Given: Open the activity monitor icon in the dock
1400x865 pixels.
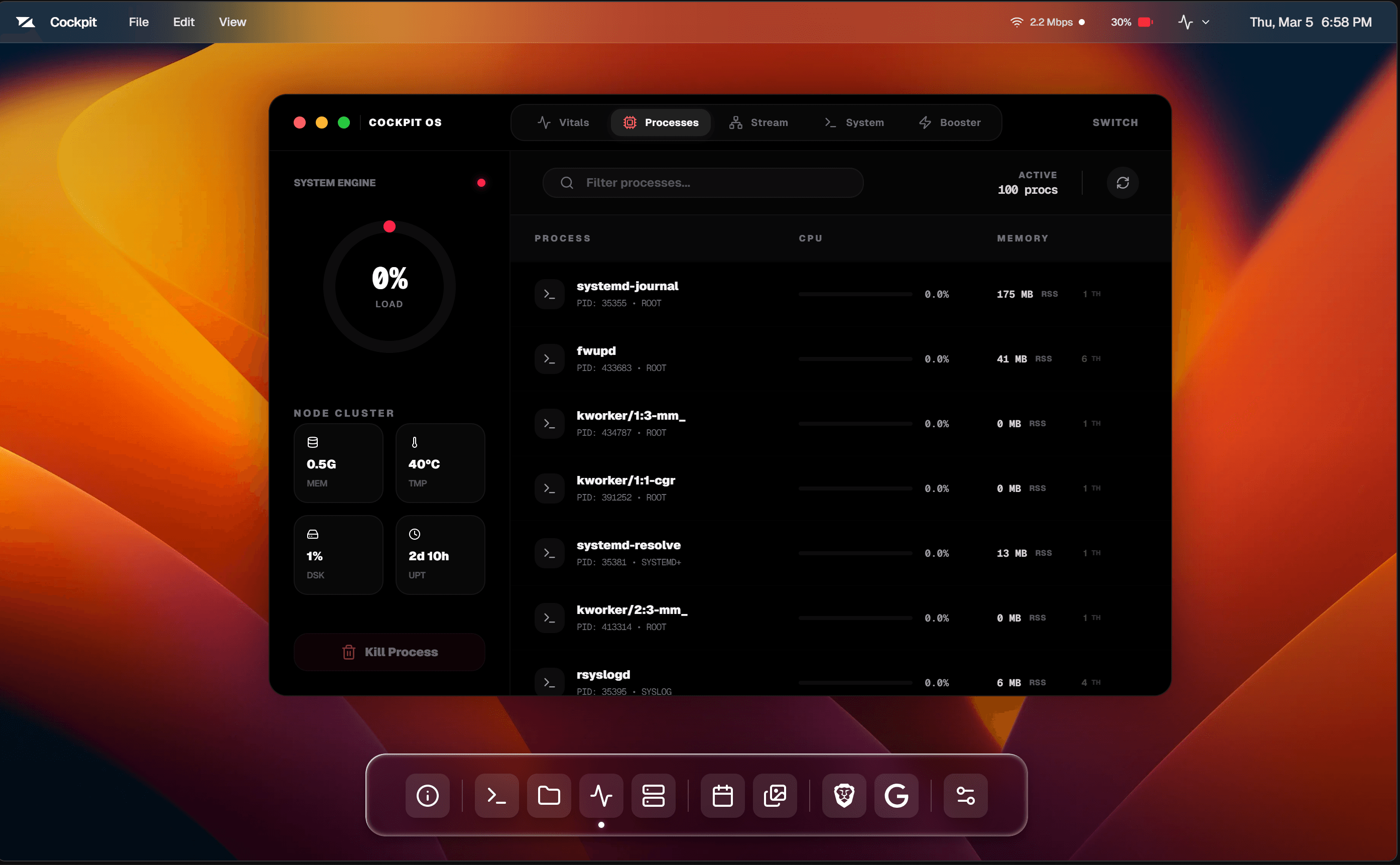Looking at the screenshot, I should 601,795.
